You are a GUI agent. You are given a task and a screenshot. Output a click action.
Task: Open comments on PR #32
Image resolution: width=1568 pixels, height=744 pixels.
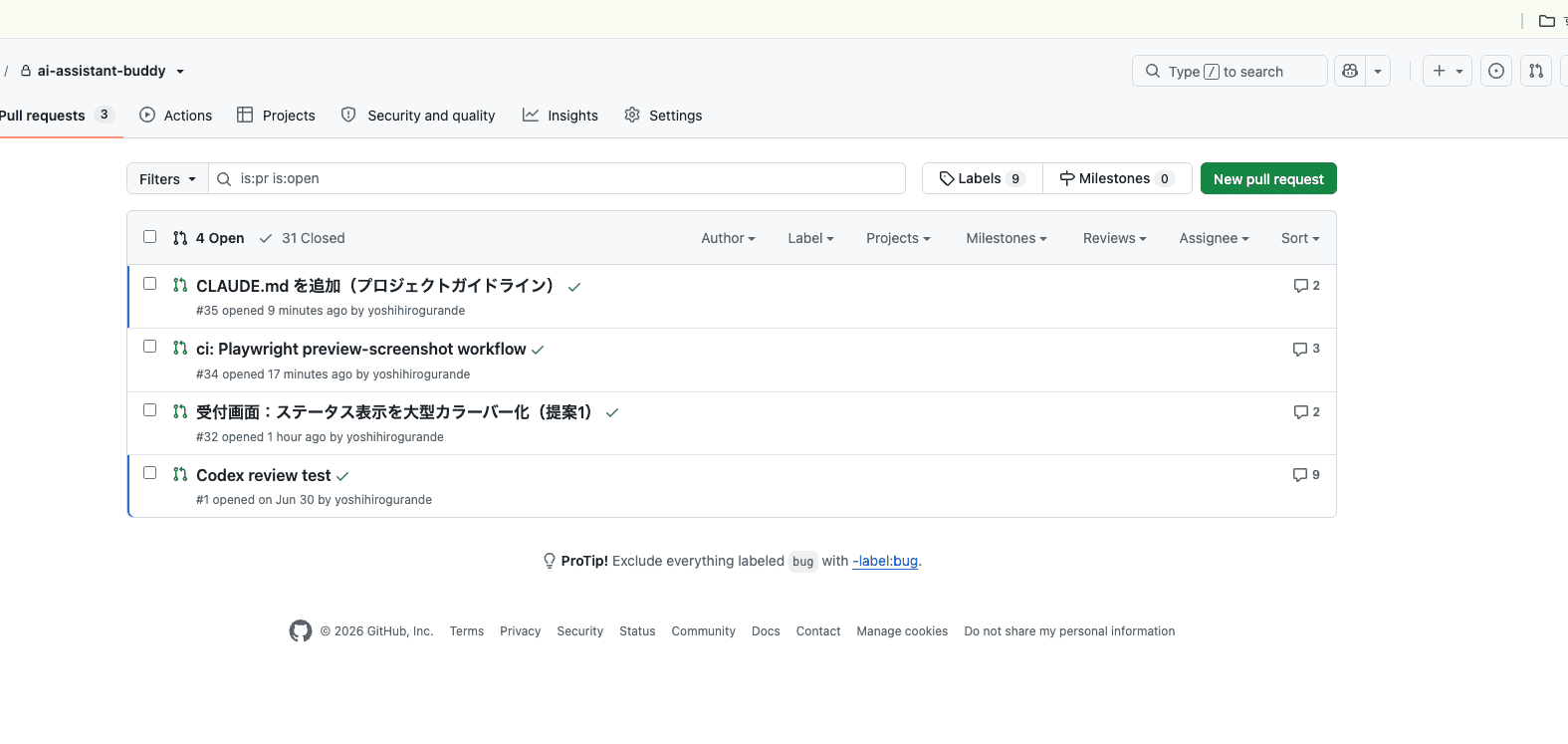pos(1306,412)
